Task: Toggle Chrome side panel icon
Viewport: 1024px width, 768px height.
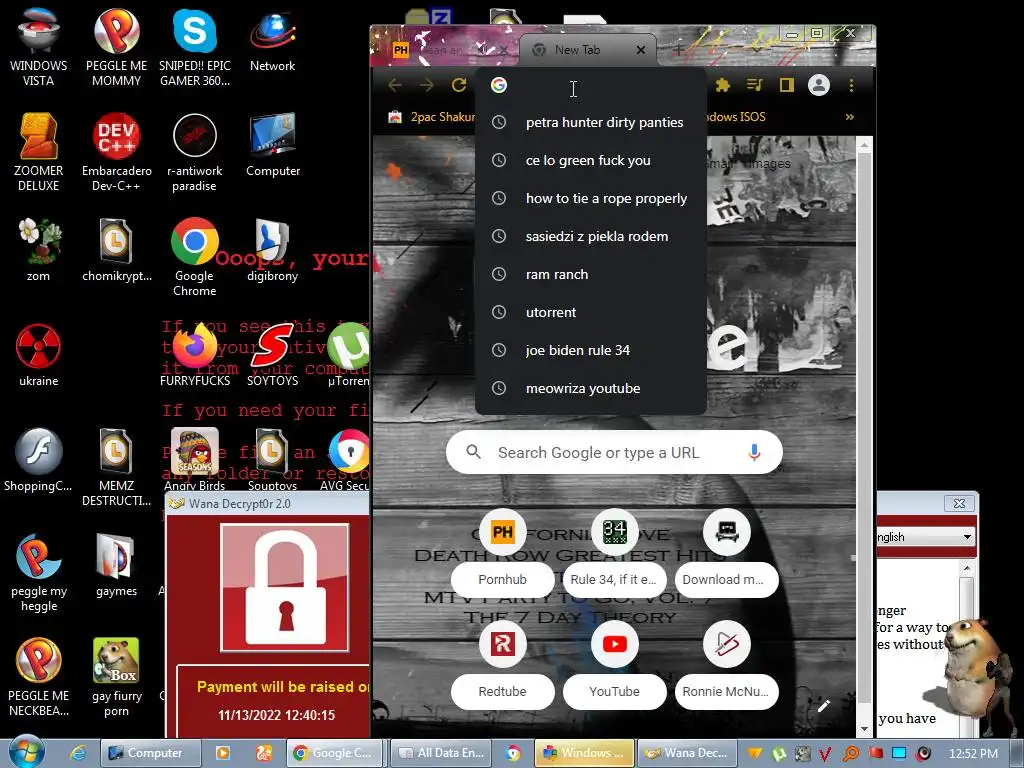Action: [786, 85]
